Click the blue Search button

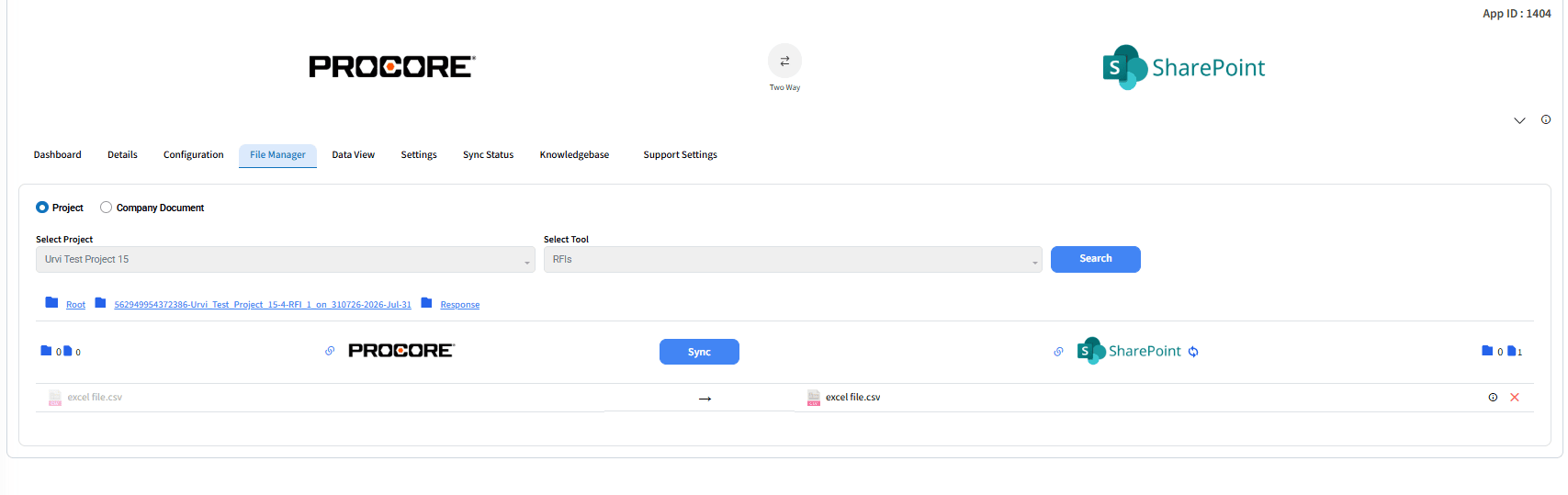pyautogui.click(x=1096, y=259)
